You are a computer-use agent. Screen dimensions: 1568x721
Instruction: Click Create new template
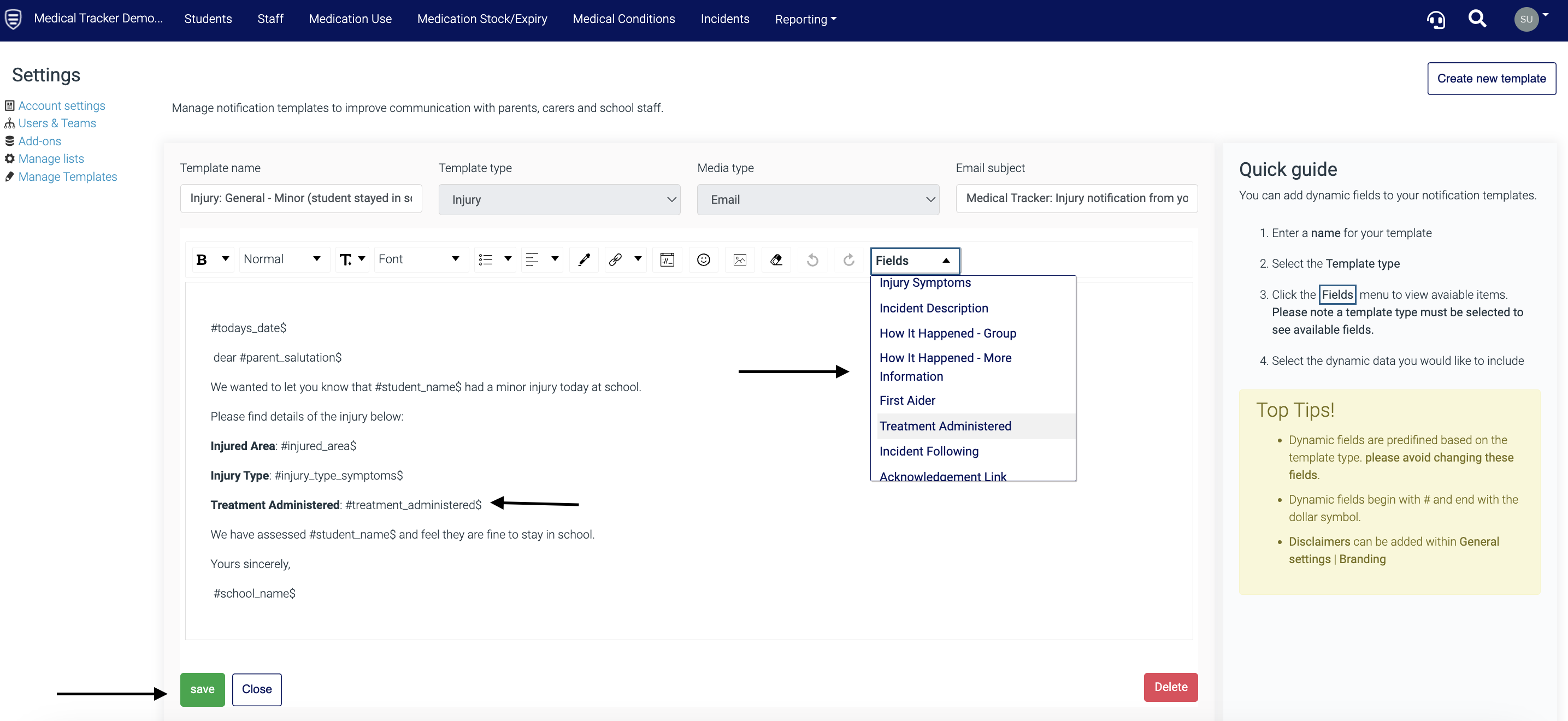pyautogui.click(x=1492, y=78)
